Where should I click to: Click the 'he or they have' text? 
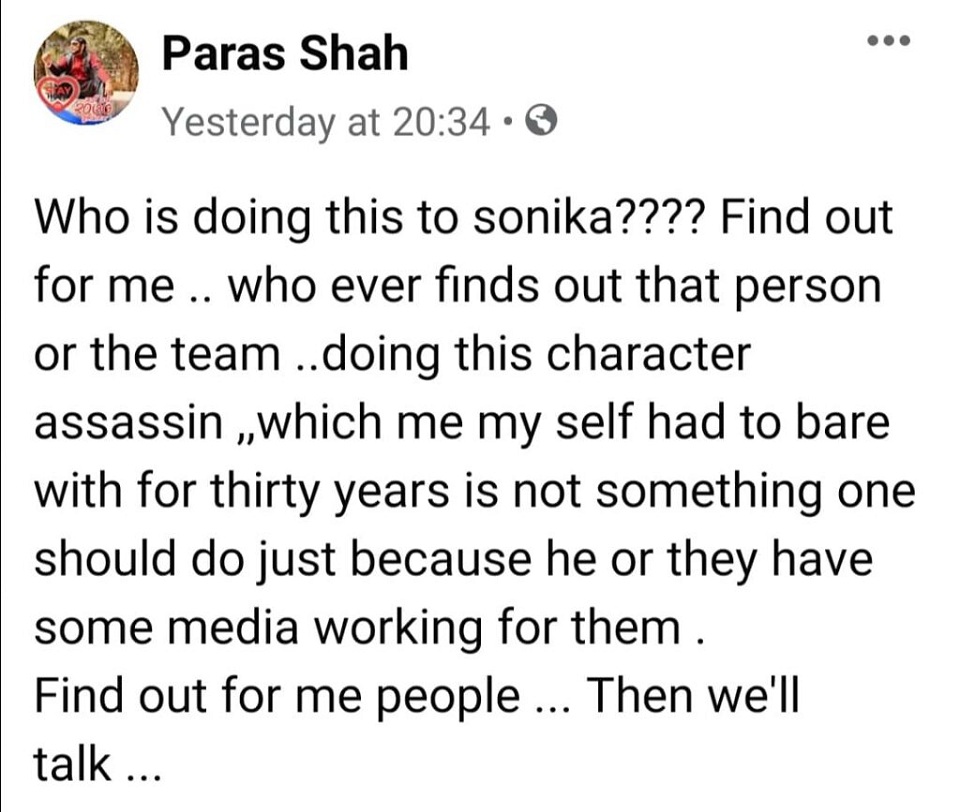[x=708, y=560]
